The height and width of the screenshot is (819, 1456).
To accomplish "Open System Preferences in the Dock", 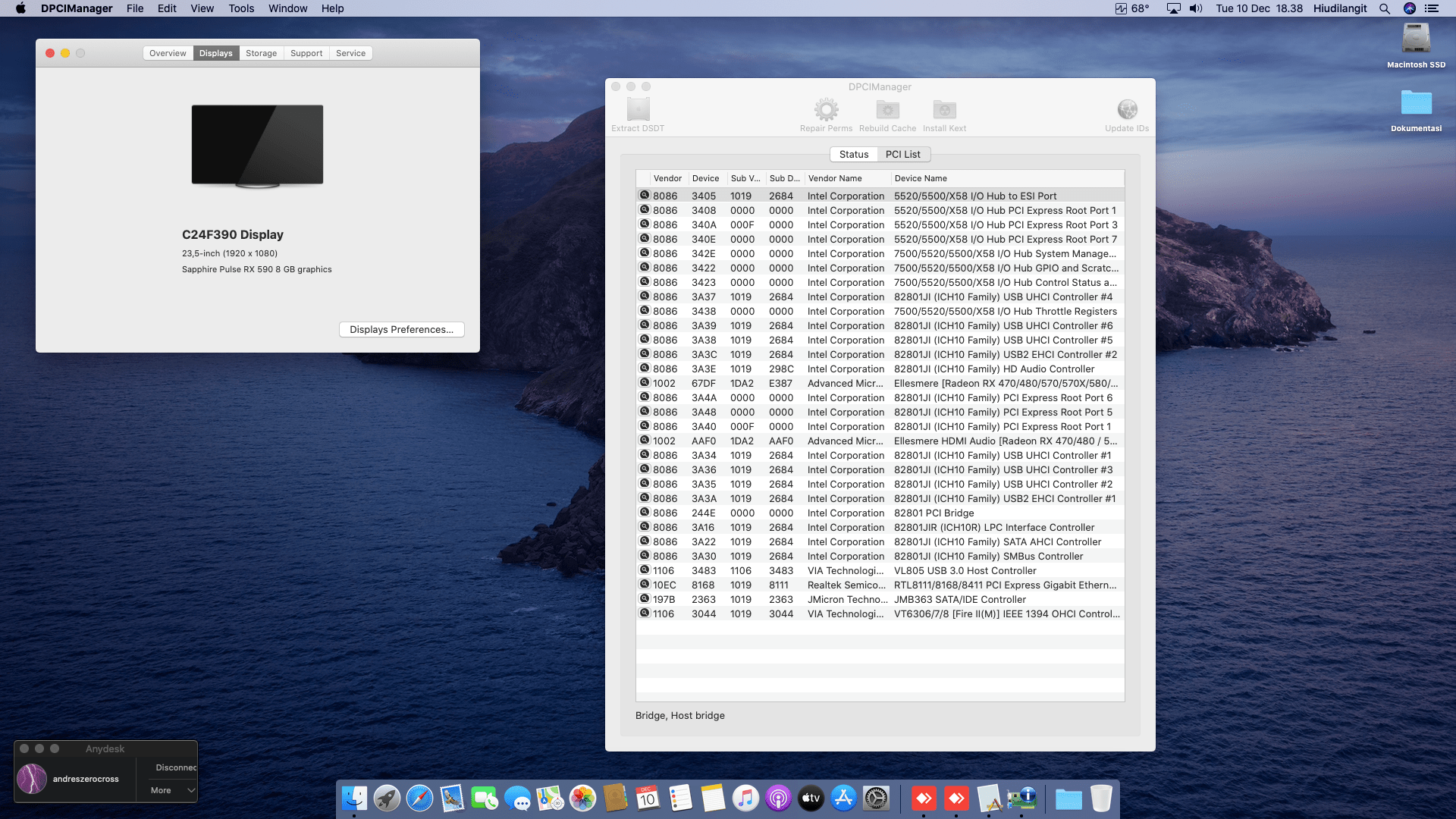I will (x=876, y=798).
